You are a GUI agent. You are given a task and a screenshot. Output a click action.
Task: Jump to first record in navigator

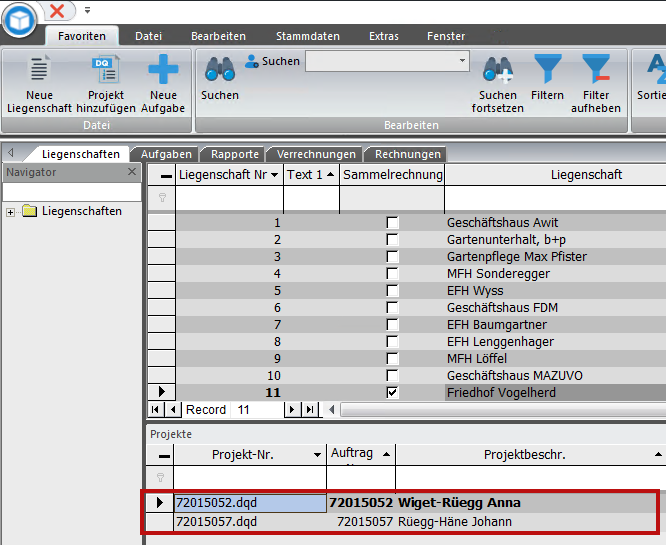(x=155, y=410)
